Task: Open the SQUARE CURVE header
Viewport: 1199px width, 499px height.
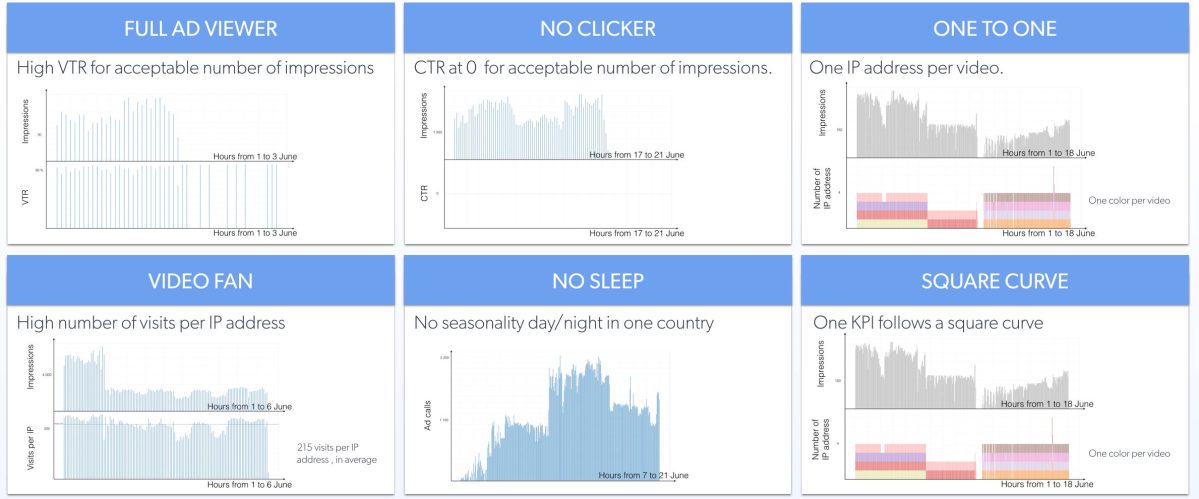Action: (994, 281)
